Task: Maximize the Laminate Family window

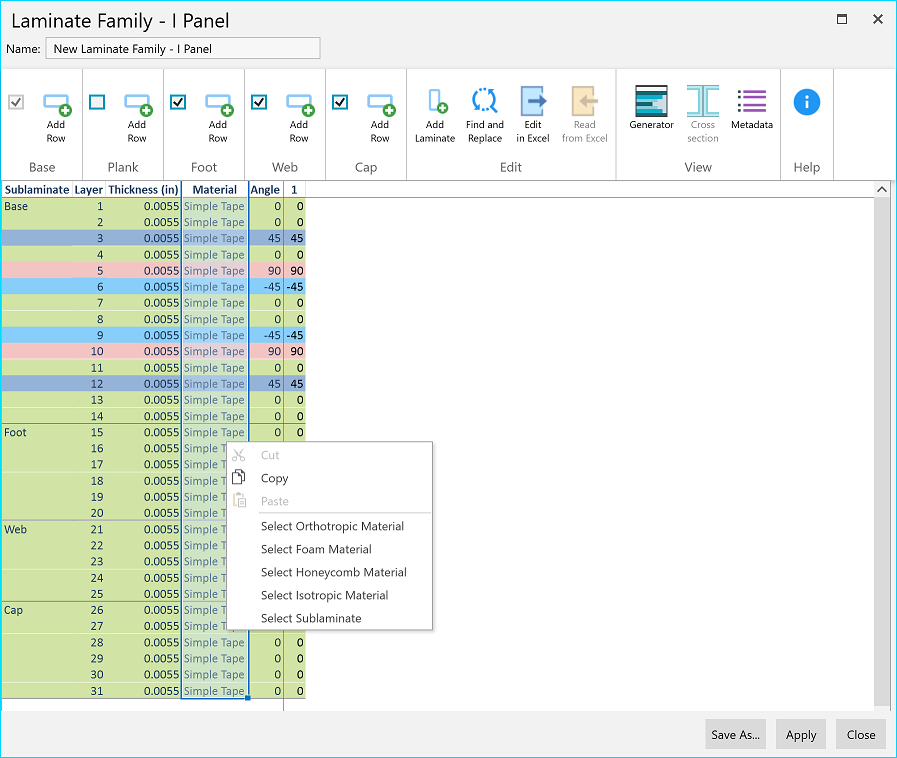Action: (842, 19)
